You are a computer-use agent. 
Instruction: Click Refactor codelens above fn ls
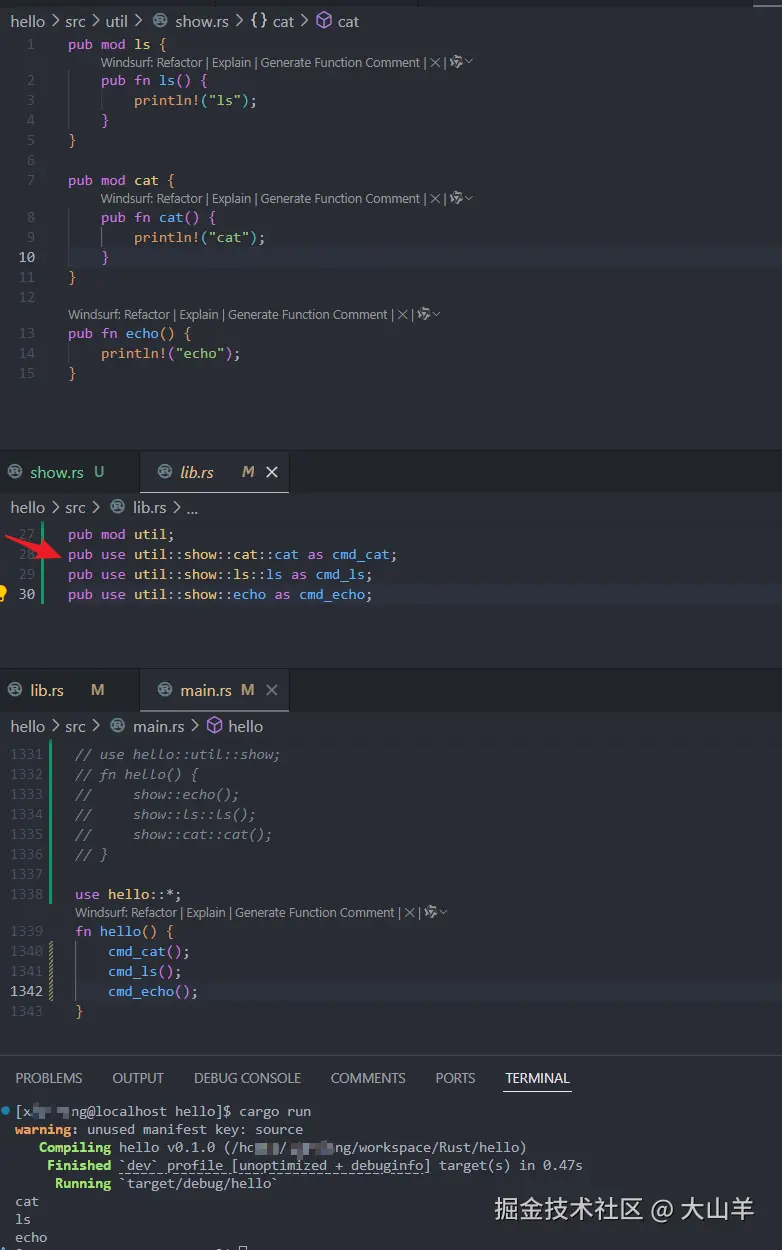[x=181, y=62]
